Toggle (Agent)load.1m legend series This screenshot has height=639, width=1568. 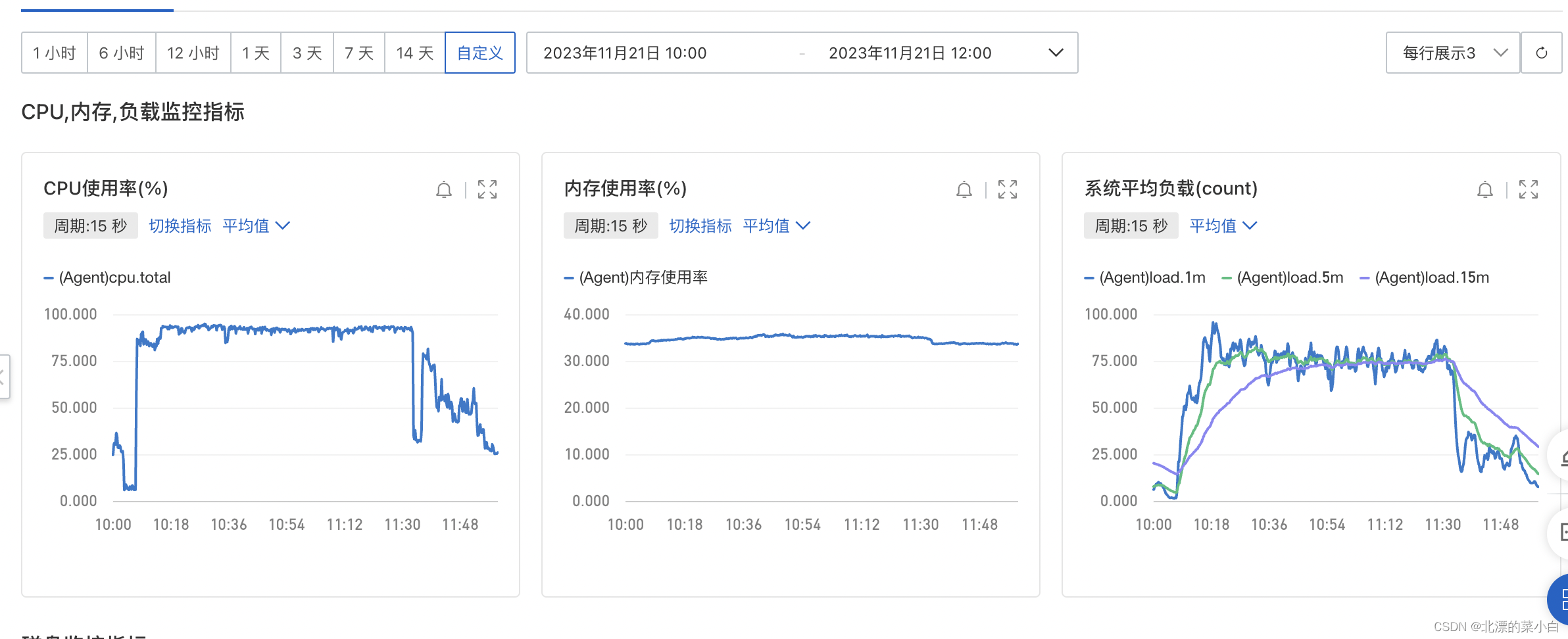tap(1145, 277)
